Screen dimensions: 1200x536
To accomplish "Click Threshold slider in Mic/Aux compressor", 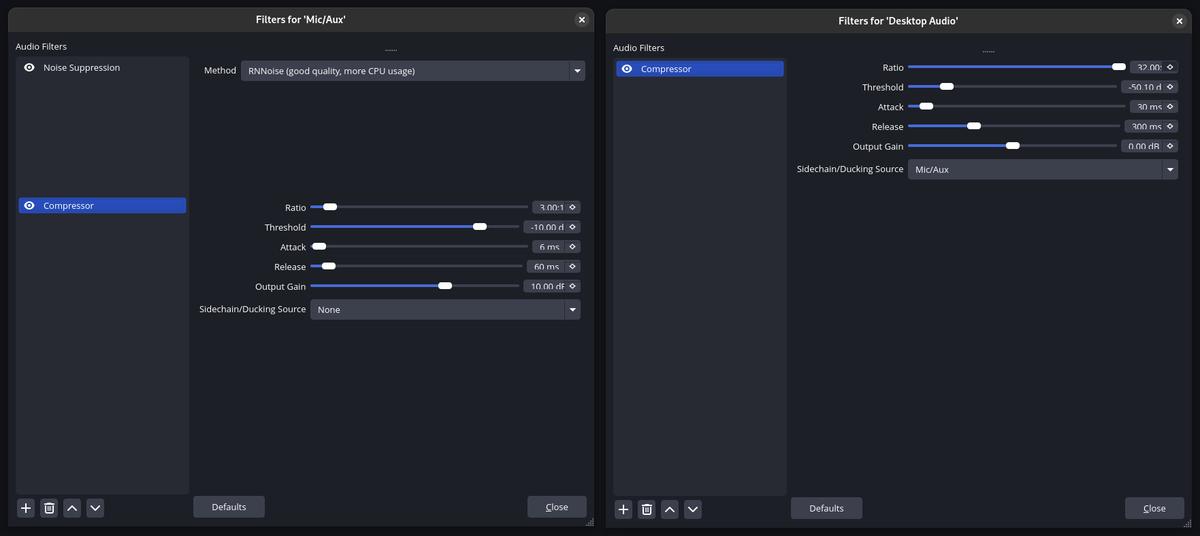I will pos(415,227).
